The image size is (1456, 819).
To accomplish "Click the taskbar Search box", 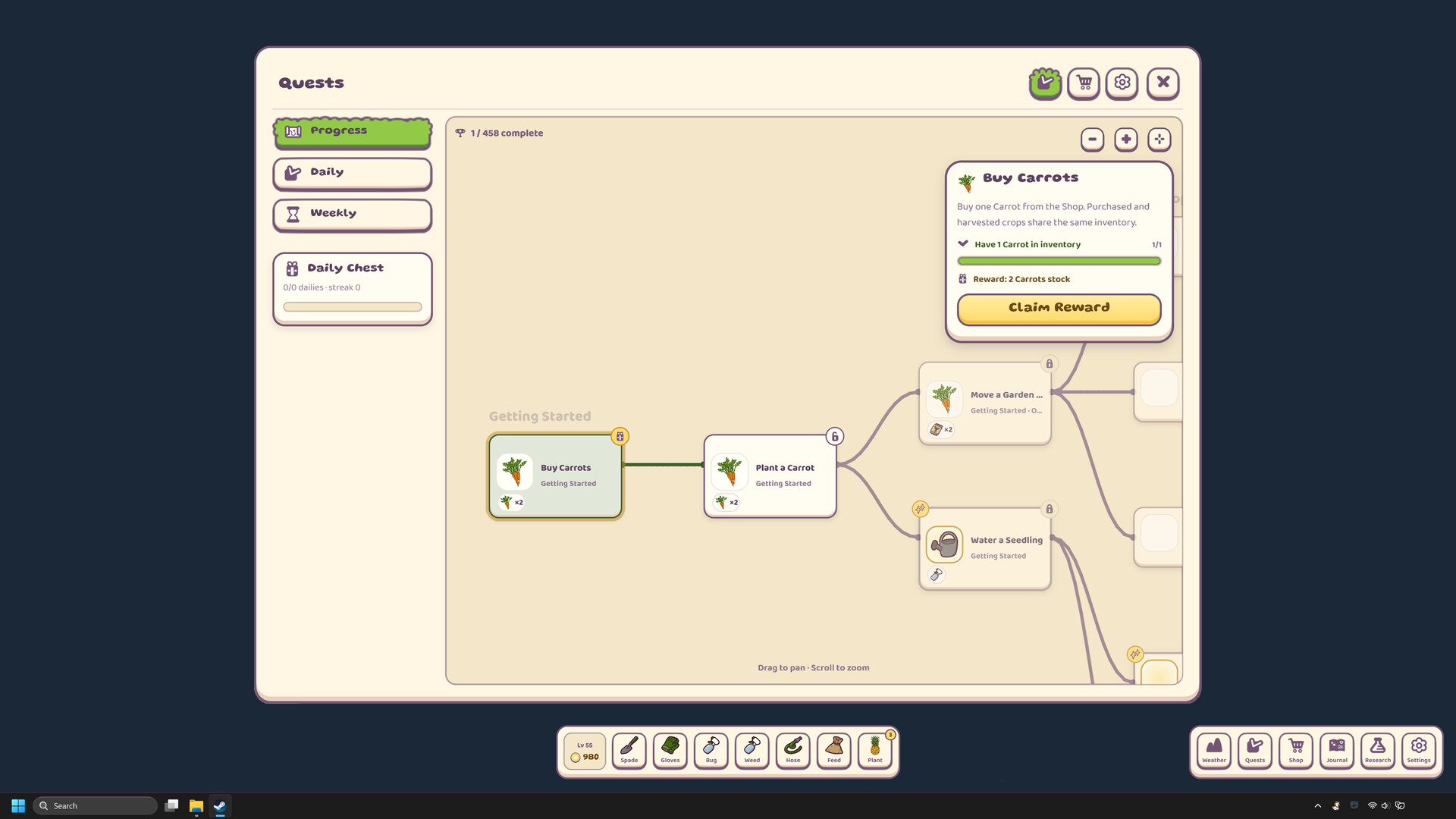I will [96, 805].
